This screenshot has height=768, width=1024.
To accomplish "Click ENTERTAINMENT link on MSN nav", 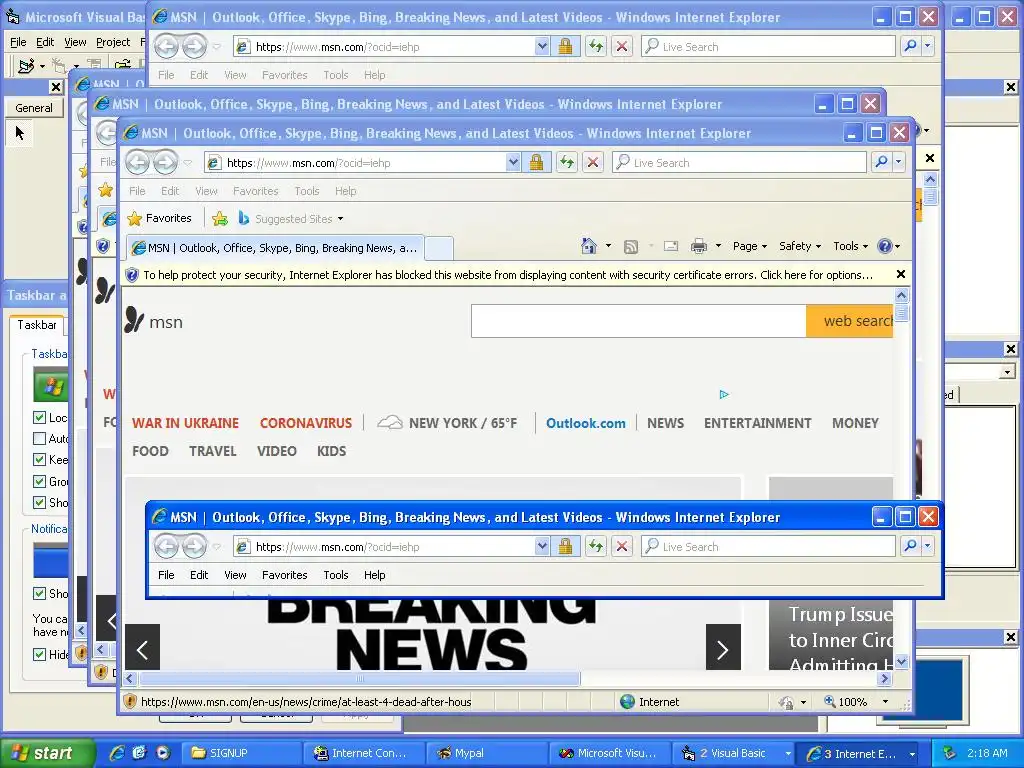I will (x=758, y=423).
